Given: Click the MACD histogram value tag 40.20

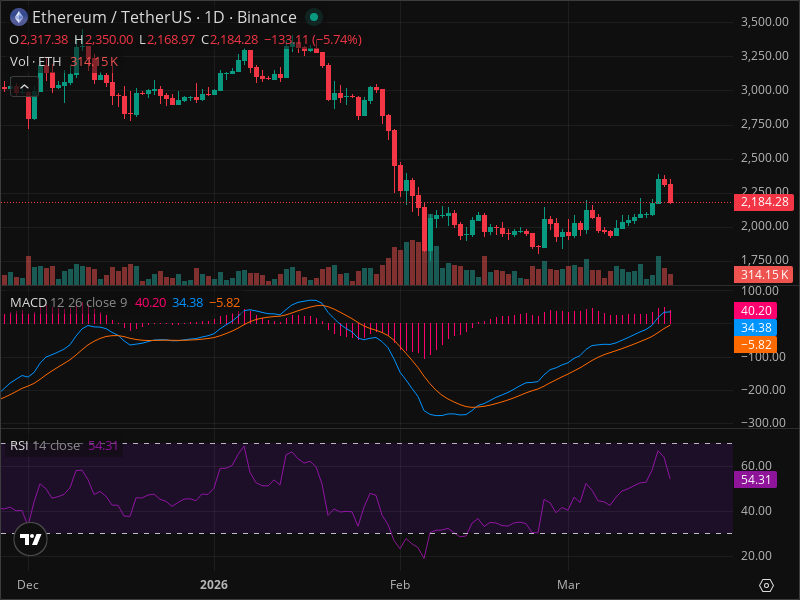Looking at the screenshot, I should (x=756, y=310).
